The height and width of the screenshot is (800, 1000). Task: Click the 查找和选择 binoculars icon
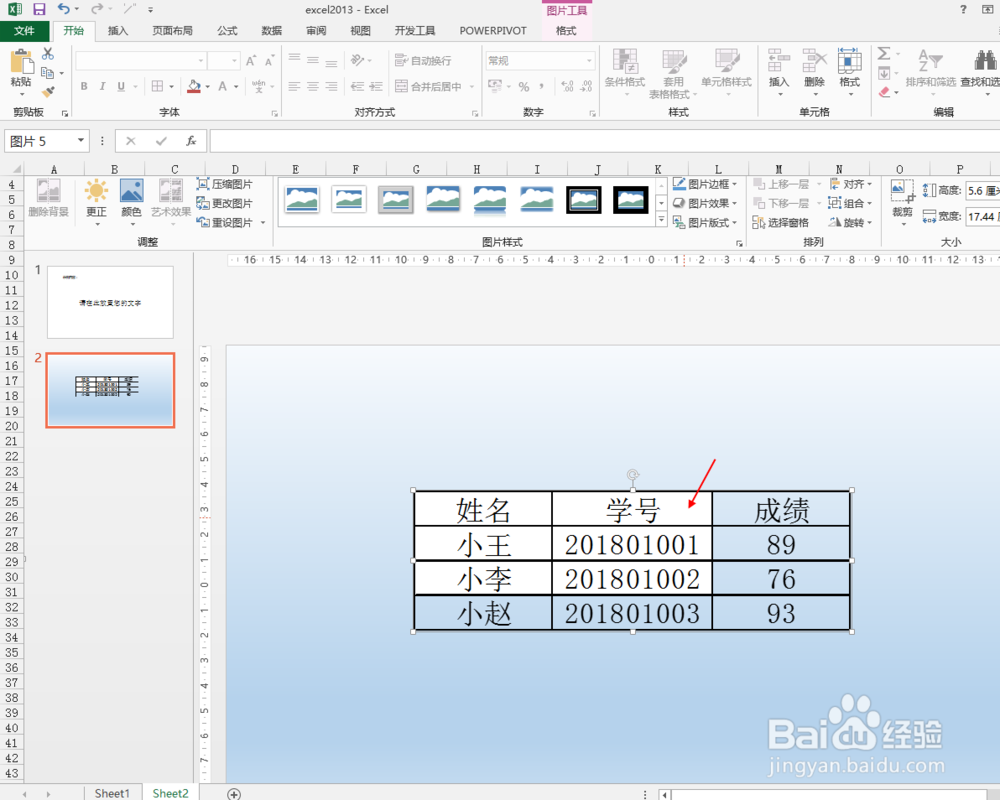pos(985,61)
